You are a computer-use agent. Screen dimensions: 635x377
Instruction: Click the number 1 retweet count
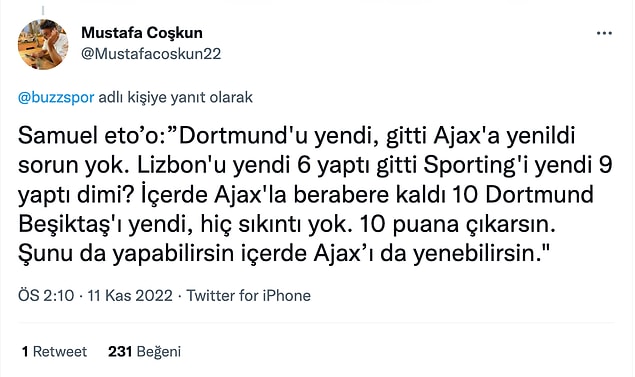point(25,351)
